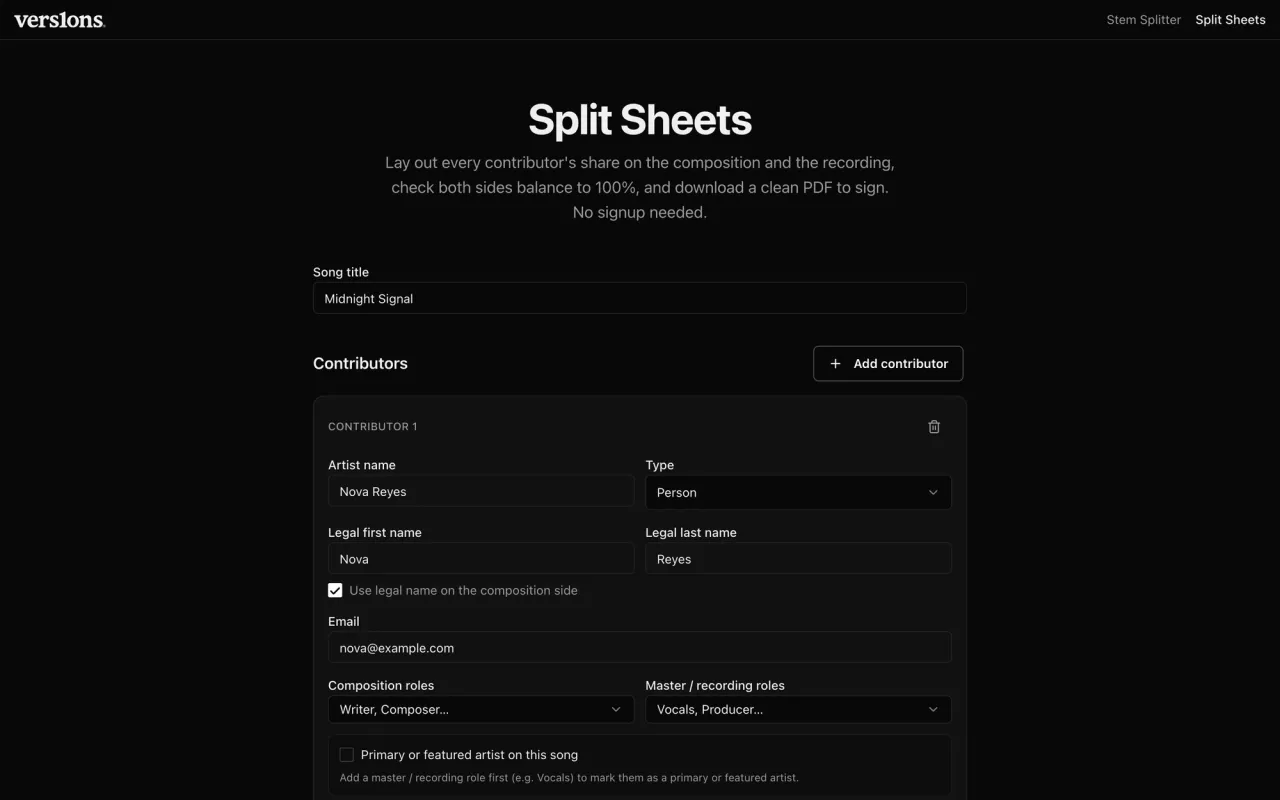Edit the Song title field
The height and width of the screenshot is (800, 1280).
(x=640, y=298)
